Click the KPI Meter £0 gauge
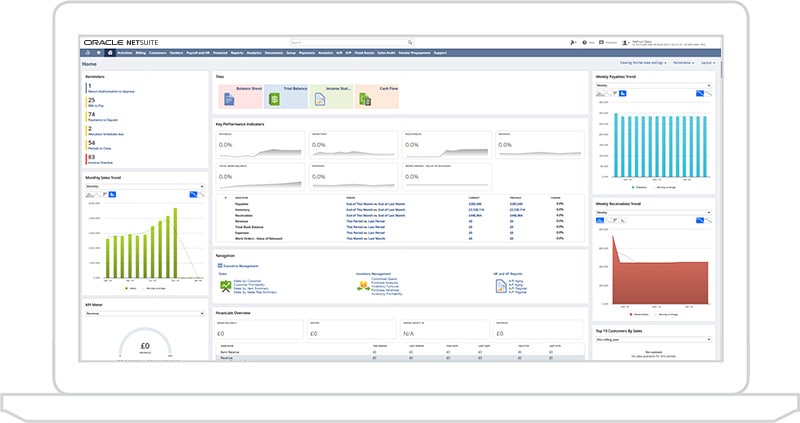 145,344
